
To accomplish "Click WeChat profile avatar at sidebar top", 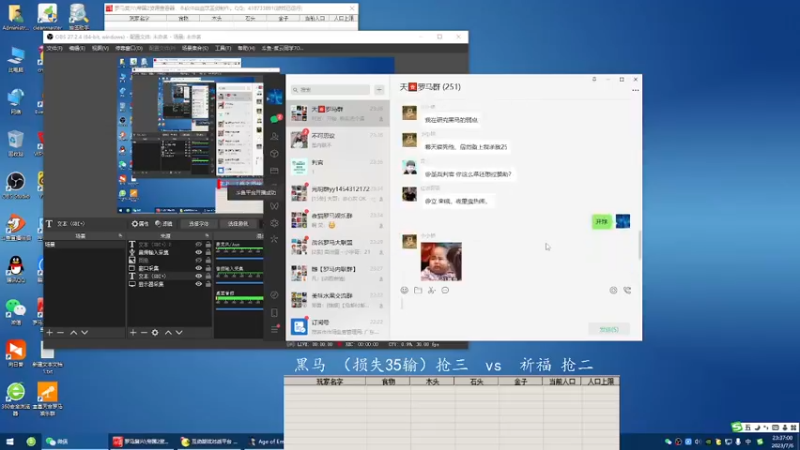I will click(274, 96).
